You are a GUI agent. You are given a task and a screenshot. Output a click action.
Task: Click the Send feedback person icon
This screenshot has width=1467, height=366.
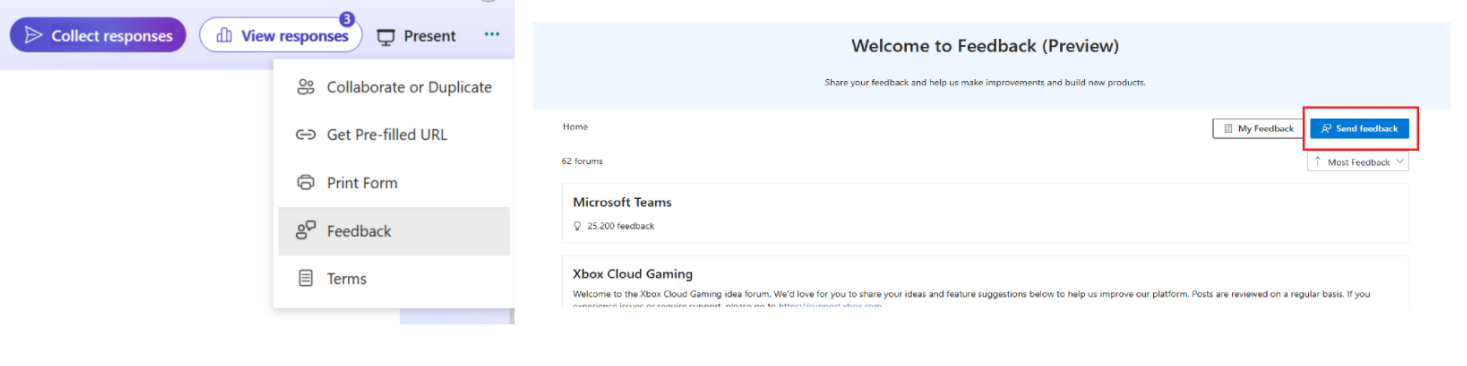tap(1326, 129)
